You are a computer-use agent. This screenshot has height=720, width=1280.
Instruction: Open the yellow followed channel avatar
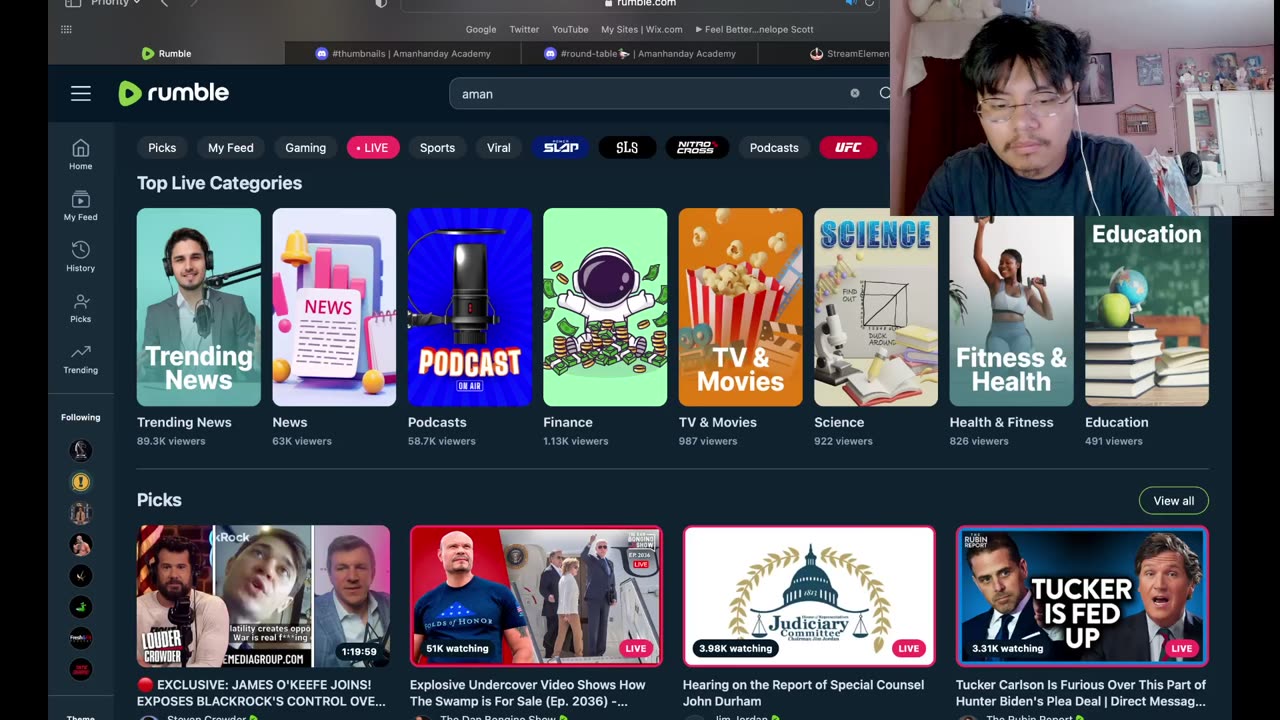point(81,482)
